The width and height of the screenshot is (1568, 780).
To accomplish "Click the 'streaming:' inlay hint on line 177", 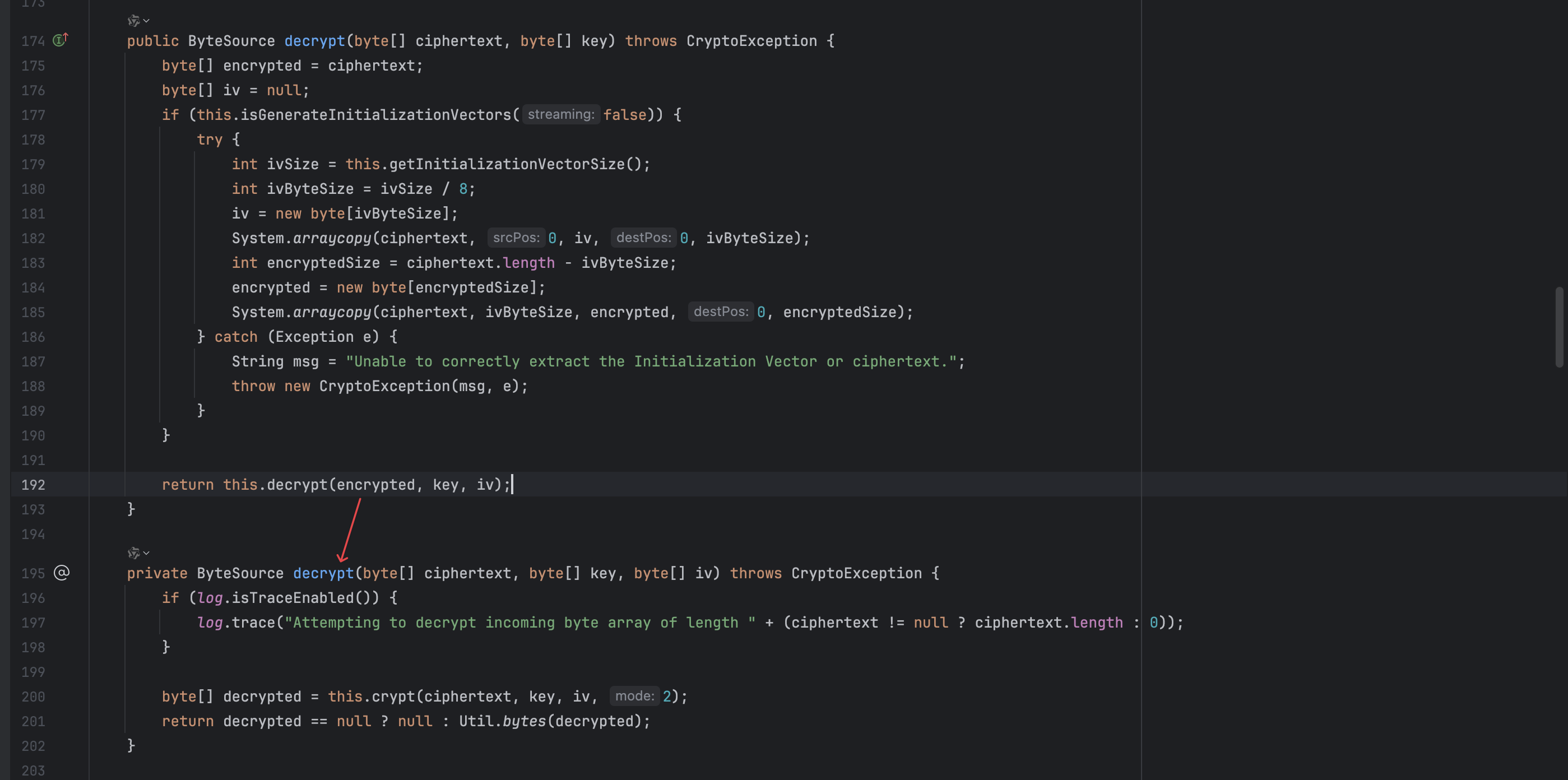I will (x=560, y=114).
